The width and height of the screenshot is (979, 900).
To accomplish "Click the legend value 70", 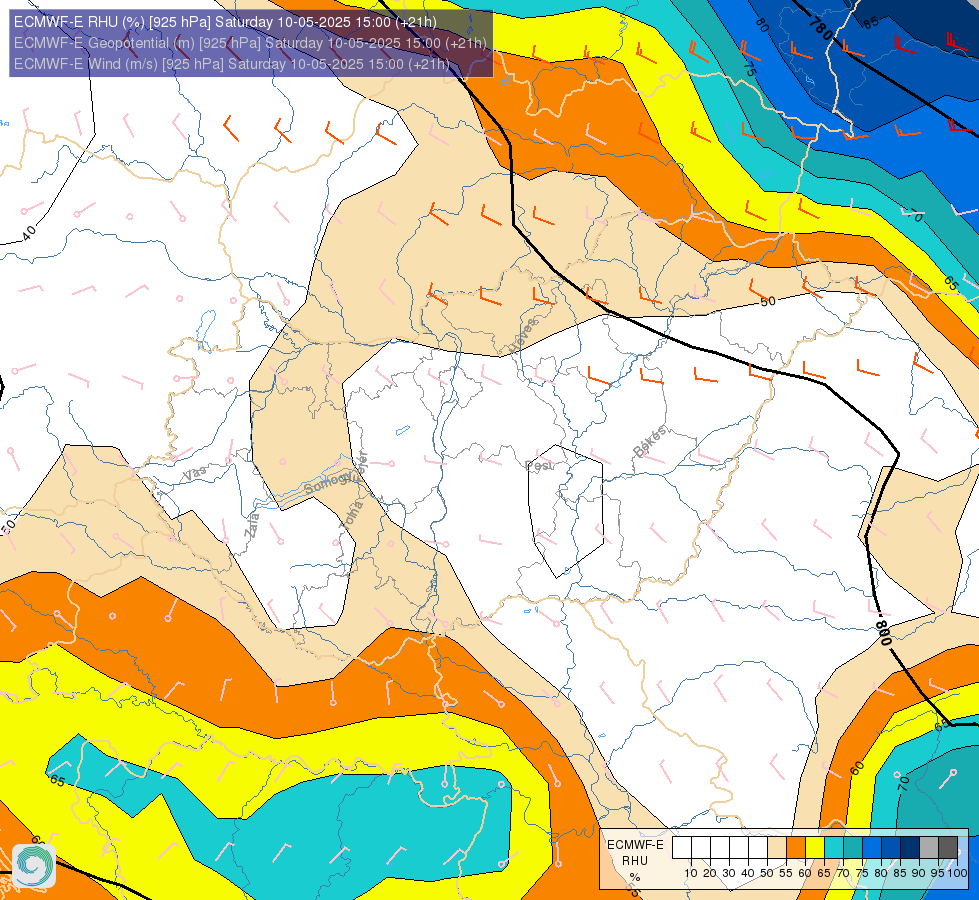I will [843, 874].
